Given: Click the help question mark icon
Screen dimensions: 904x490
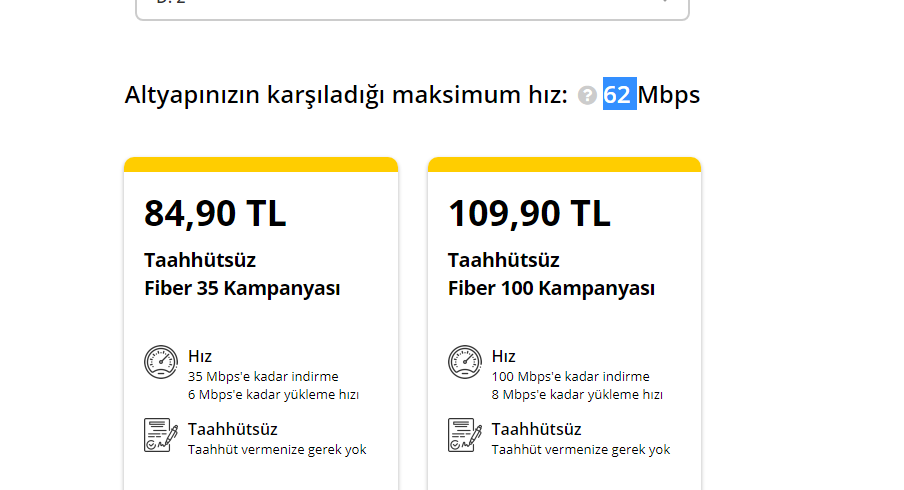Looking at the screenshot, I should [x=587, y=96].
